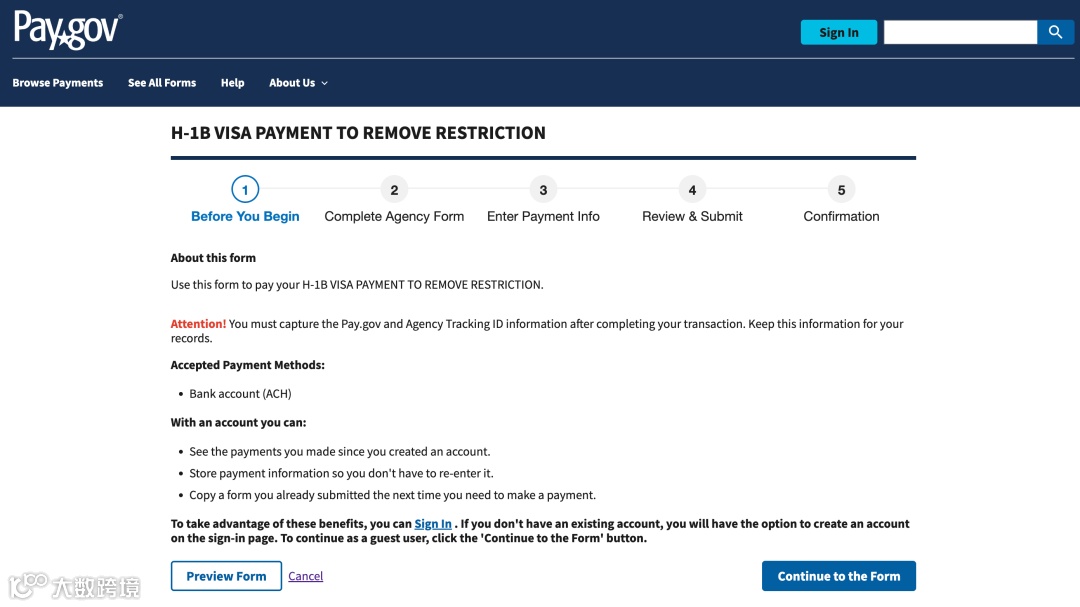Select step 3 circle Enter Payment Info
This screenshot has height=607, width=1080.
[543, 189]
